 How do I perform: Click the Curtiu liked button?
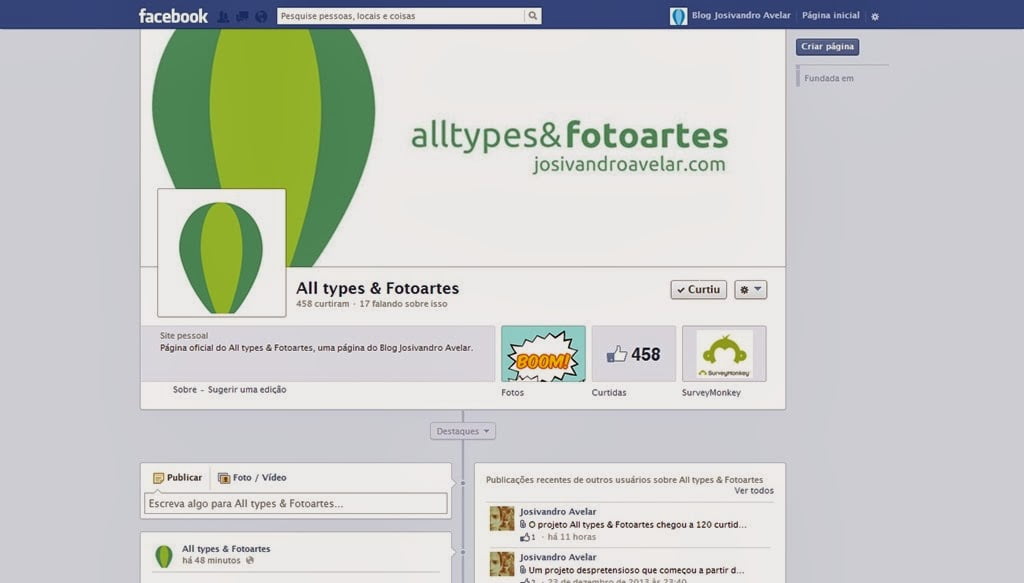(699, 289)
